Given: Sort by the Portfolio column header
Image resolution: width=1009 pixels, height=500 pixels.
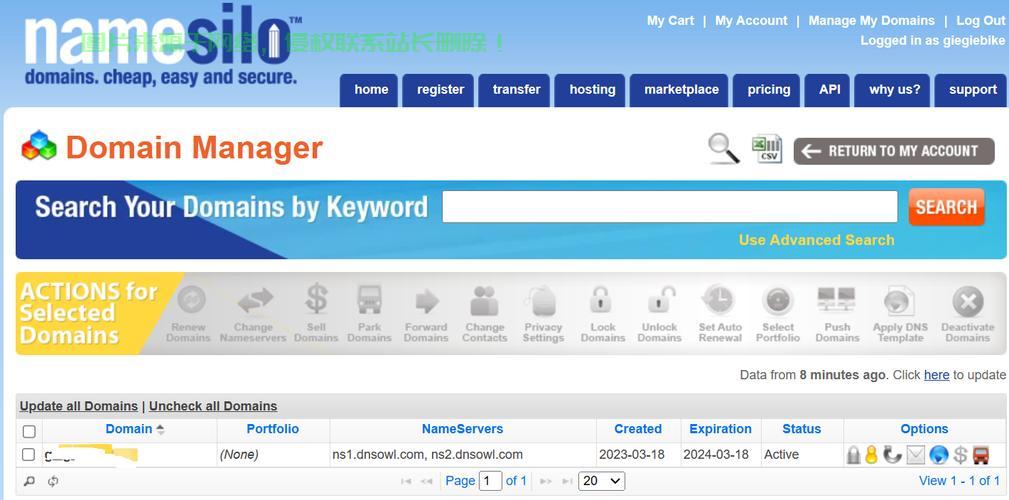Looking at the screenshot, I should pos(273,429).
